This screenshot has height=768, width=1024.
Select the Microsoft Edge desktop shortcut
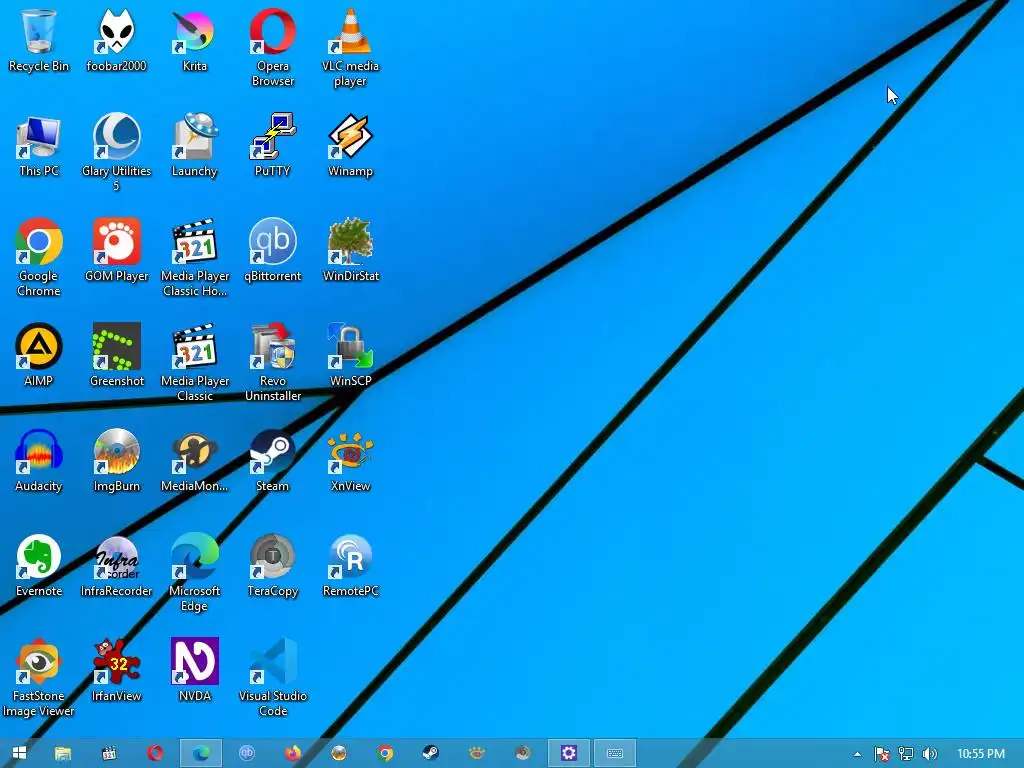[195, 573]
